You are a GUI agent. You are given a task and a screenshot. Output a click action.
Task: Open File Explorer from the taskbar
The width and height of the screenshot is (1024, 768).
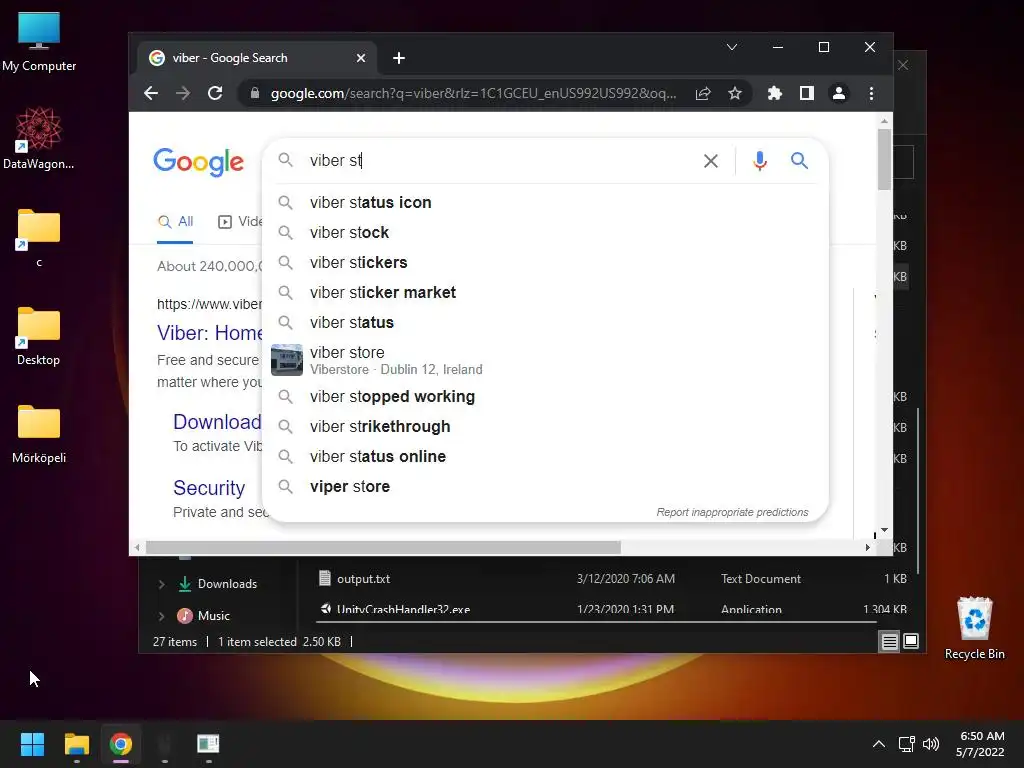click(76, 744)
